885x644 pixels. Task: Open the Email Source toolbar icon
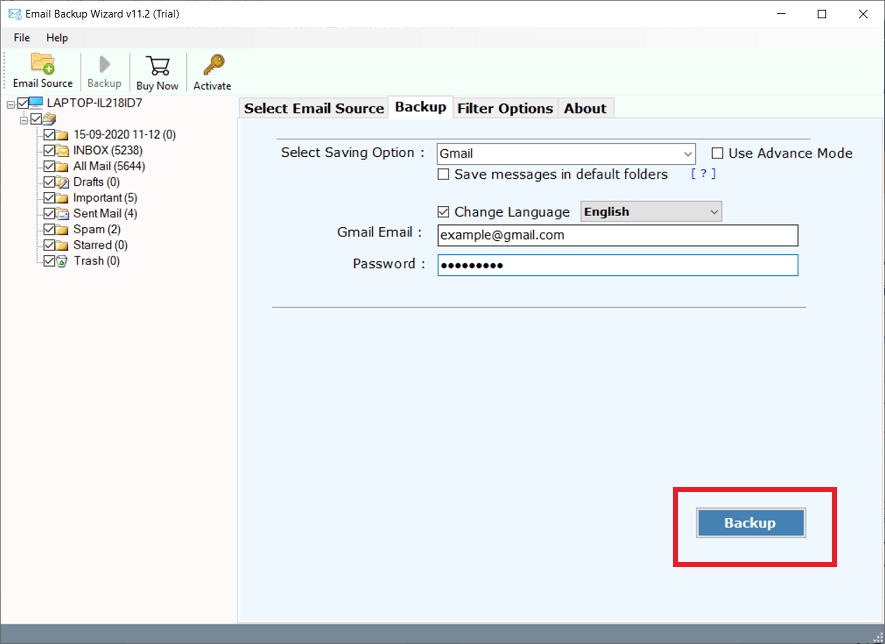point(43,64)
